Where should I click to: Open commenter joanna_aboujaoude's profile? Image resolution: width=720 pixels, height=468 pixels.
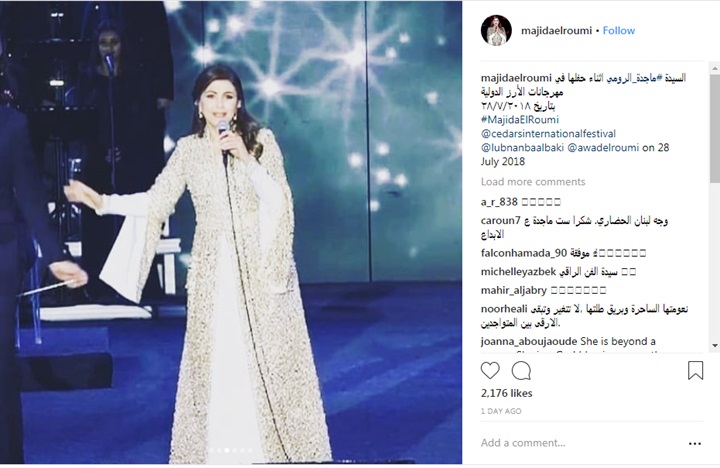point(529,341)
